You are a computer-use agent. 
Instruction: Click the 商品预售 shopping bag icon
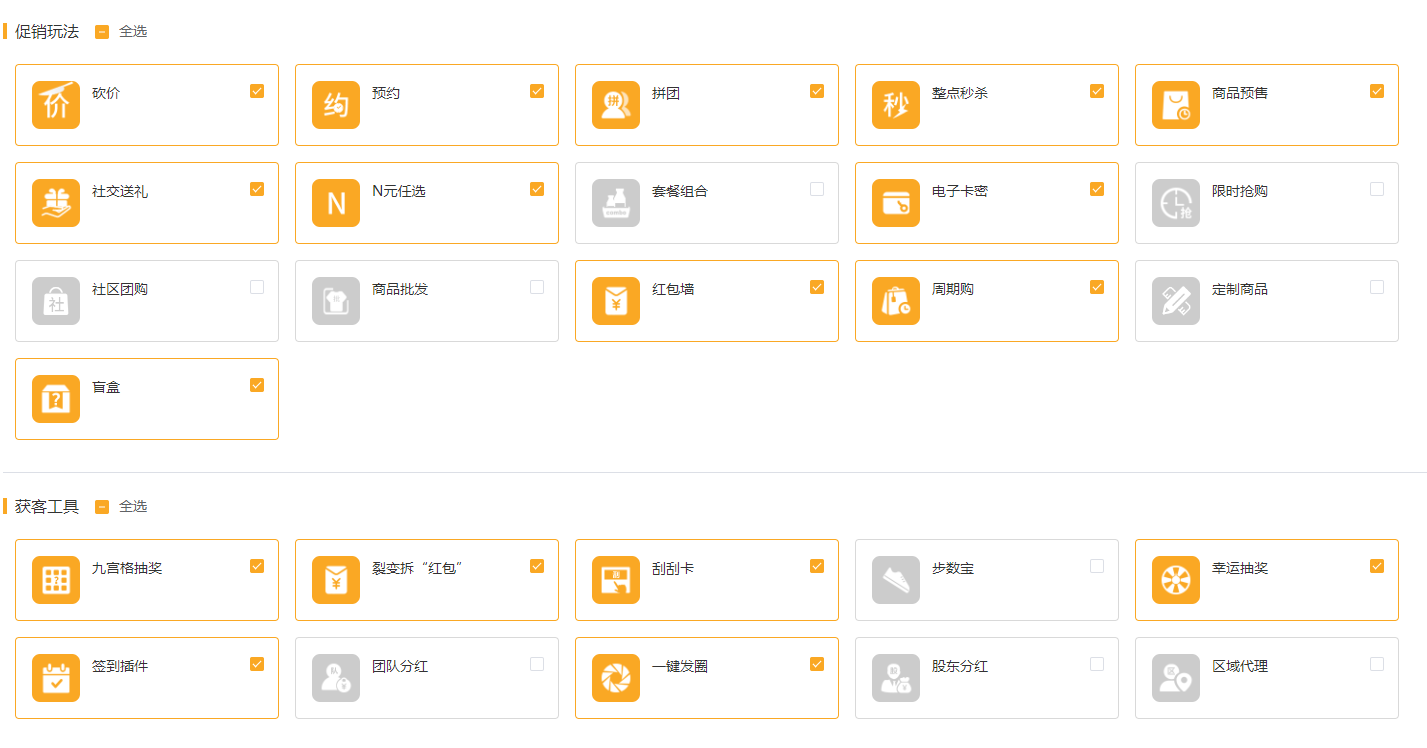tap(1176, 105)
